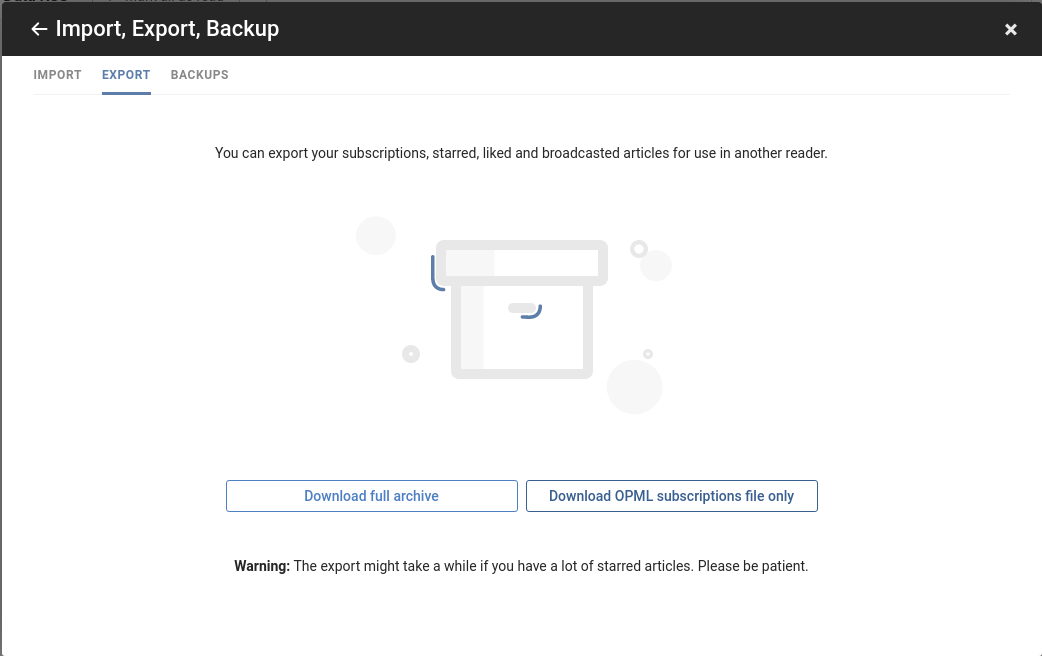Click the small ring bubble right of box lid

(x=639, y=249)
